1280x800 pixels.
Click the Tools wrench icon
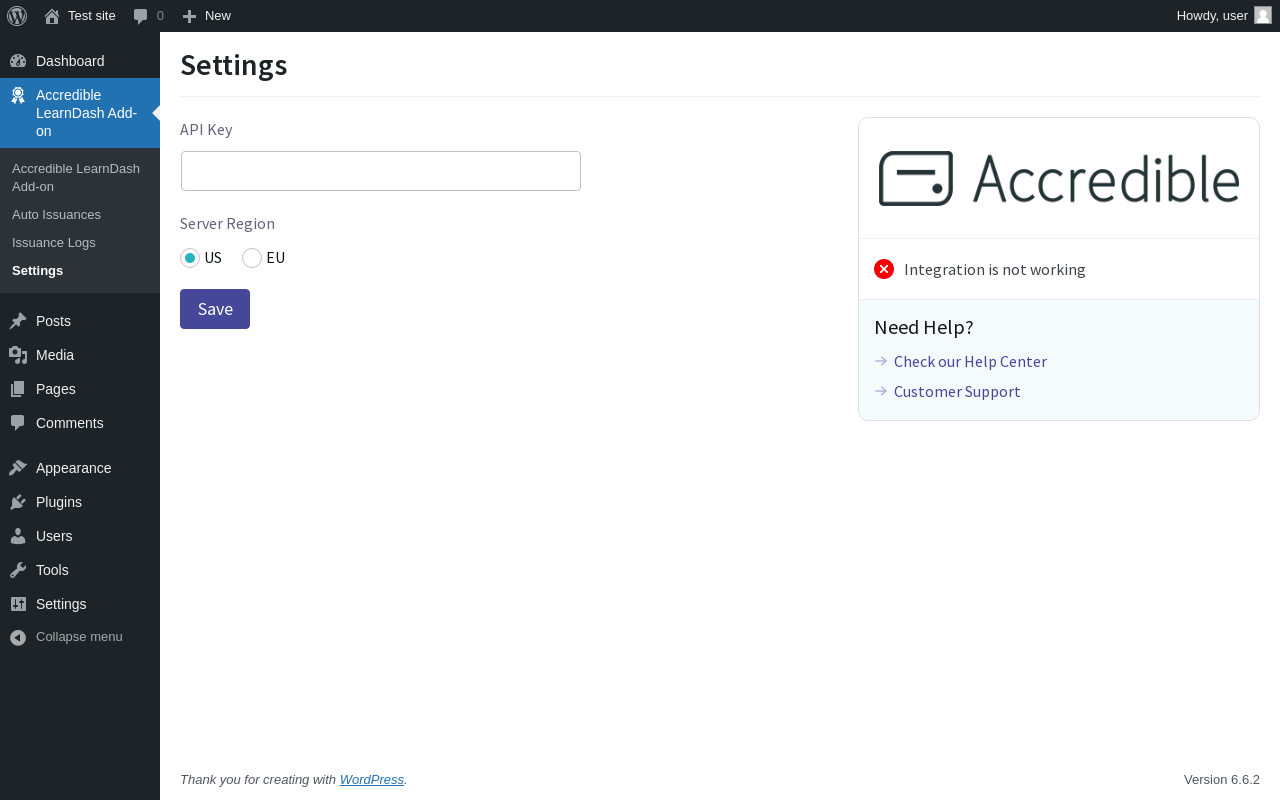pos(18,570)
